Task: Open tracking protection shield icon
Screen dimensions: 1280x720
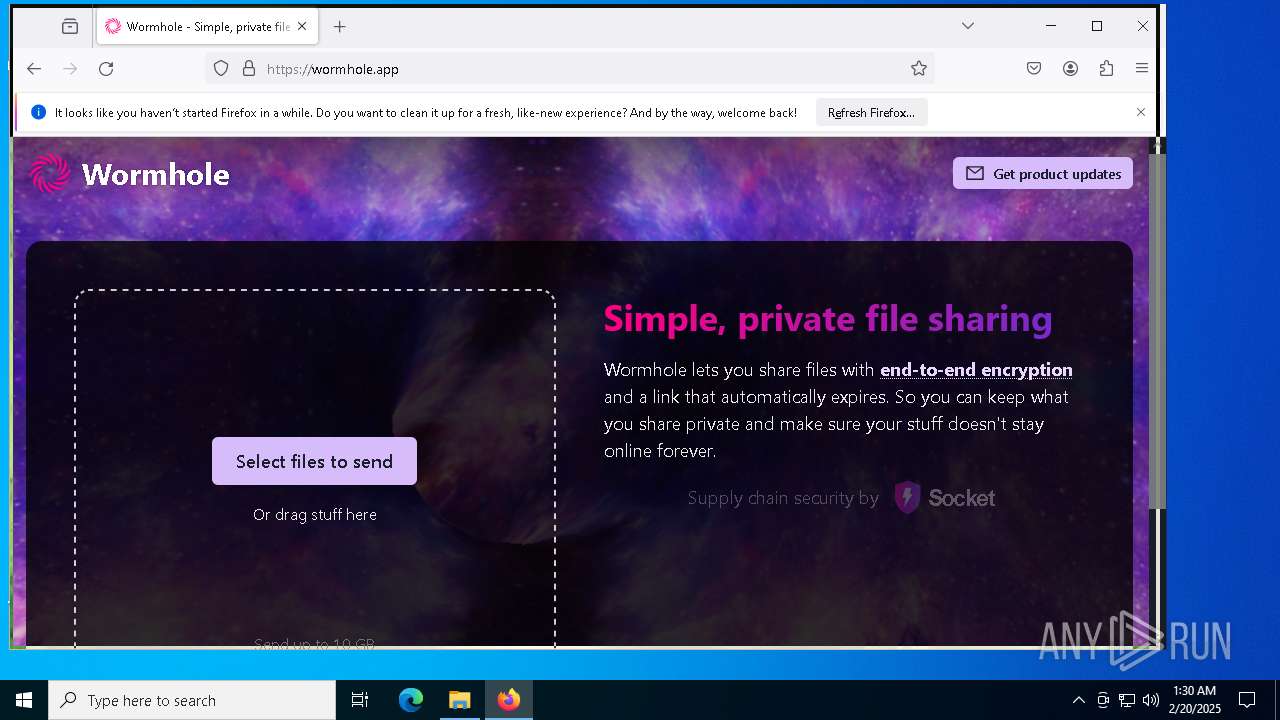Action: [x=221, y=69]
